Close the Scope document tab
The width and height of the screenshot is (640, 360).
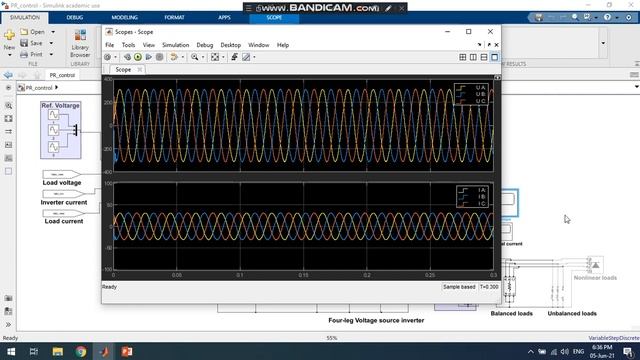pyautogui.click(x=140, y=70)
